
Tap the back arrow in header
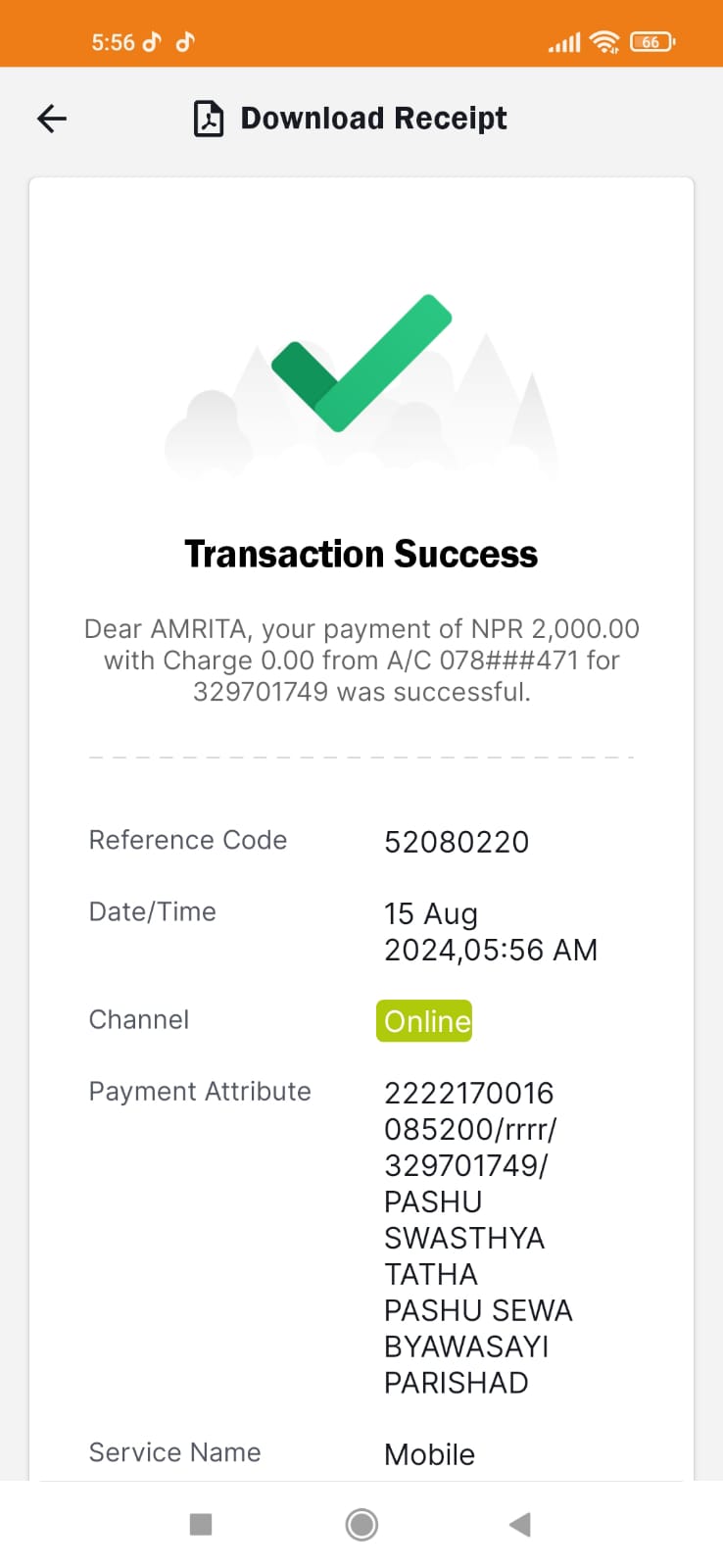coord(51,119)
